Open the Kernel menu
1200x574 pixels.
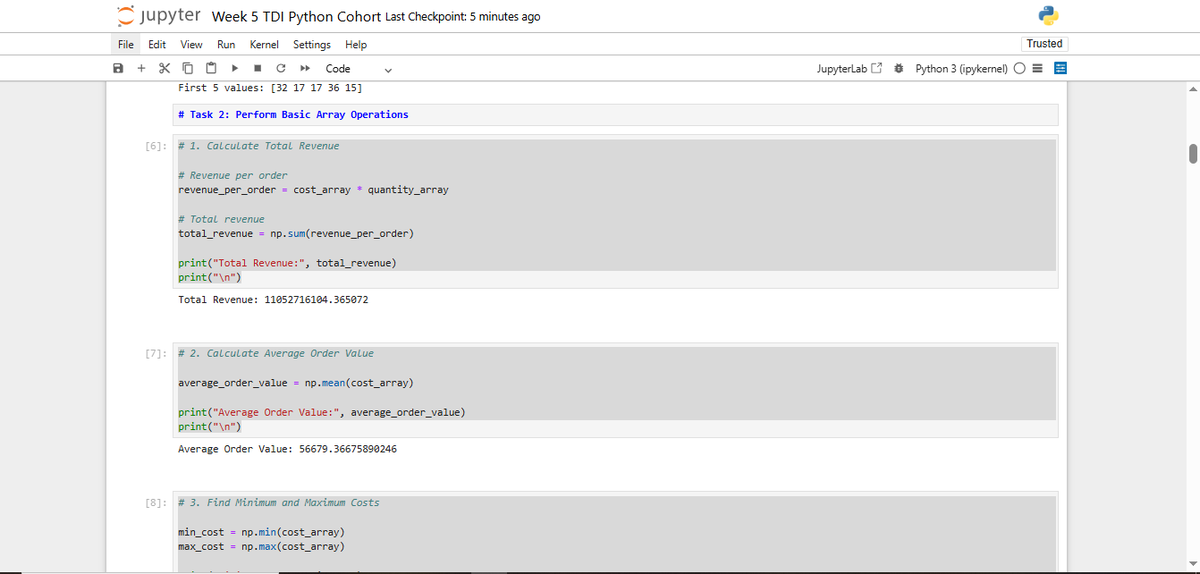point(264,44)
